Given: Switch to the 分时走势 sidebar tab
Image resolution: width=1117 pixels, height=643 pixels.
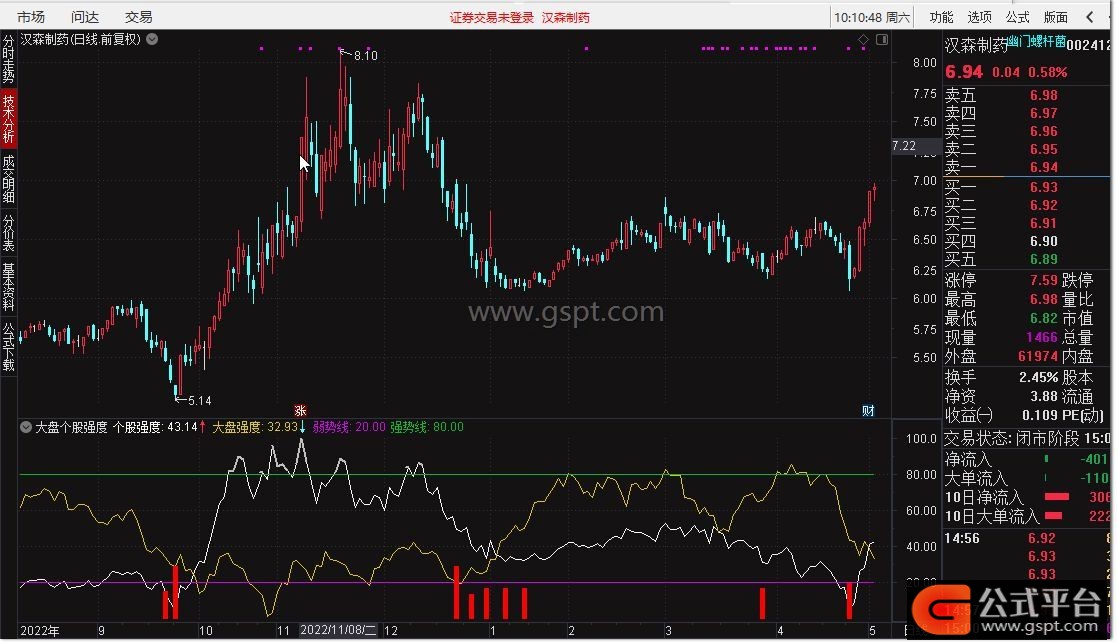Looking at the screenshot, I should coord(8,60).
